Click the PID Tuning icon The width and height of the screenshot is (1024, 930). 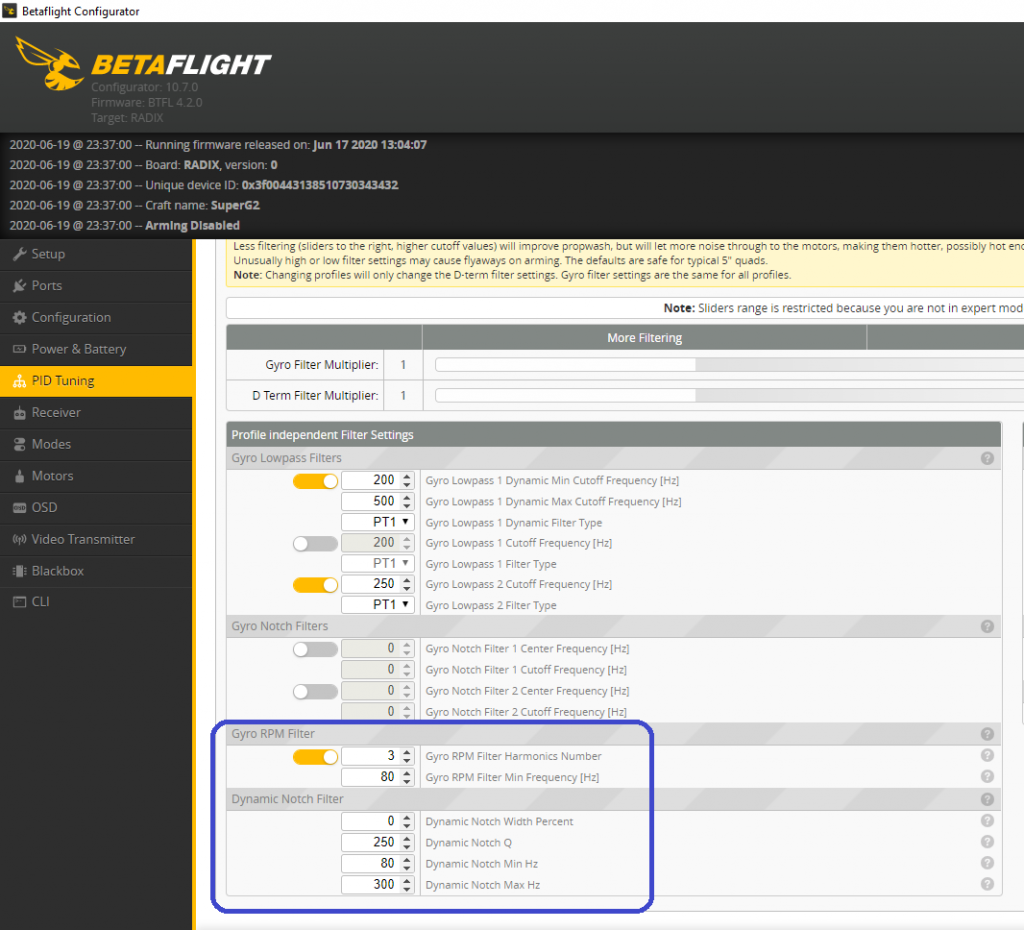tap(20, 381)
